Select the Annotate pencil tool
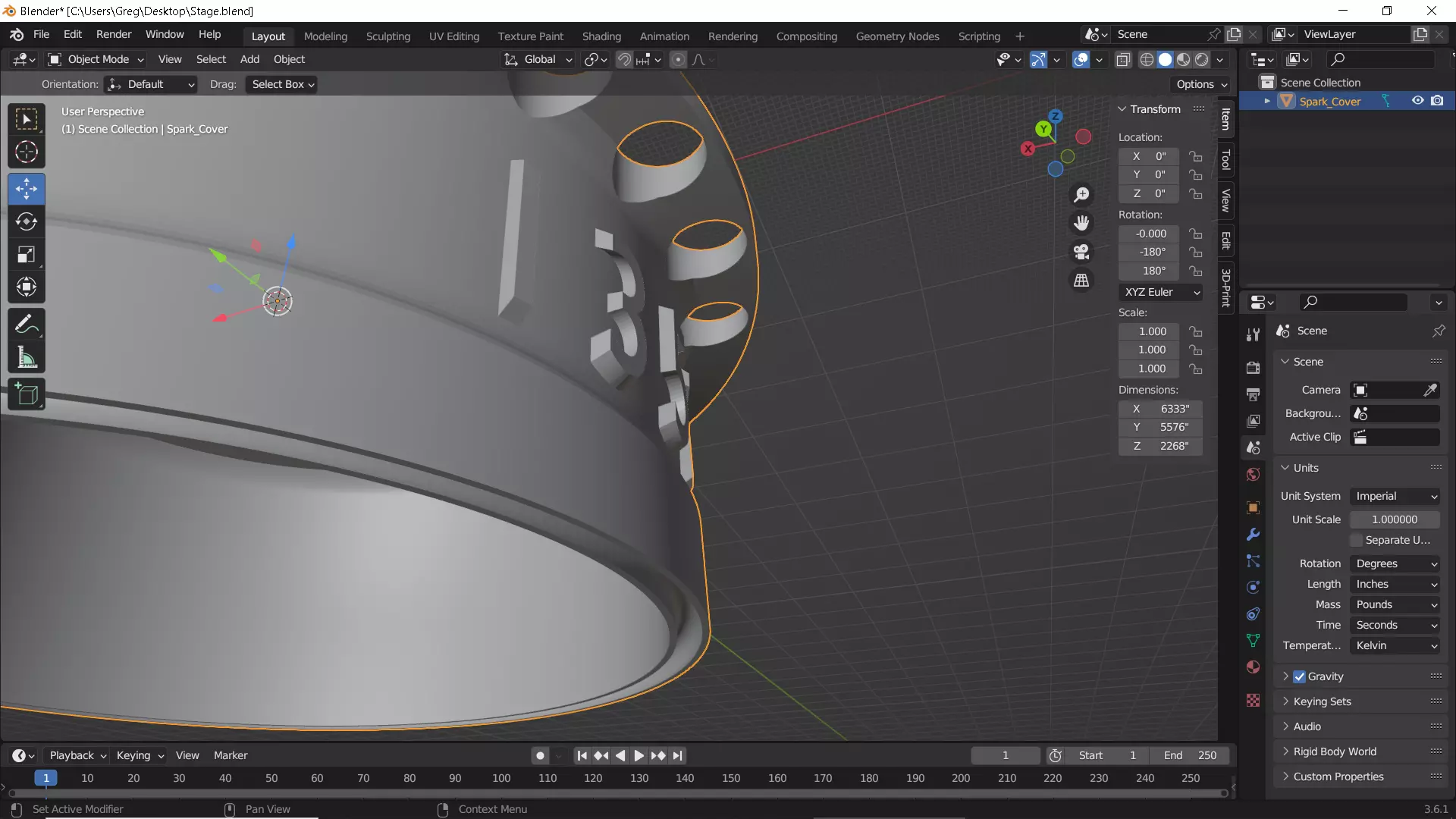 27,325
